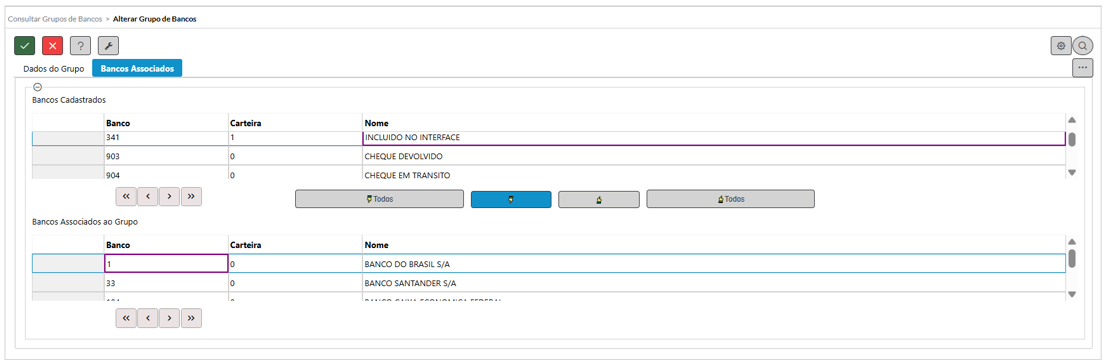Open the Consultar Grupos de Bancos breadcrumb link
The height and width of the screenshot is (364, 1105).
click(x=54, y=19)
